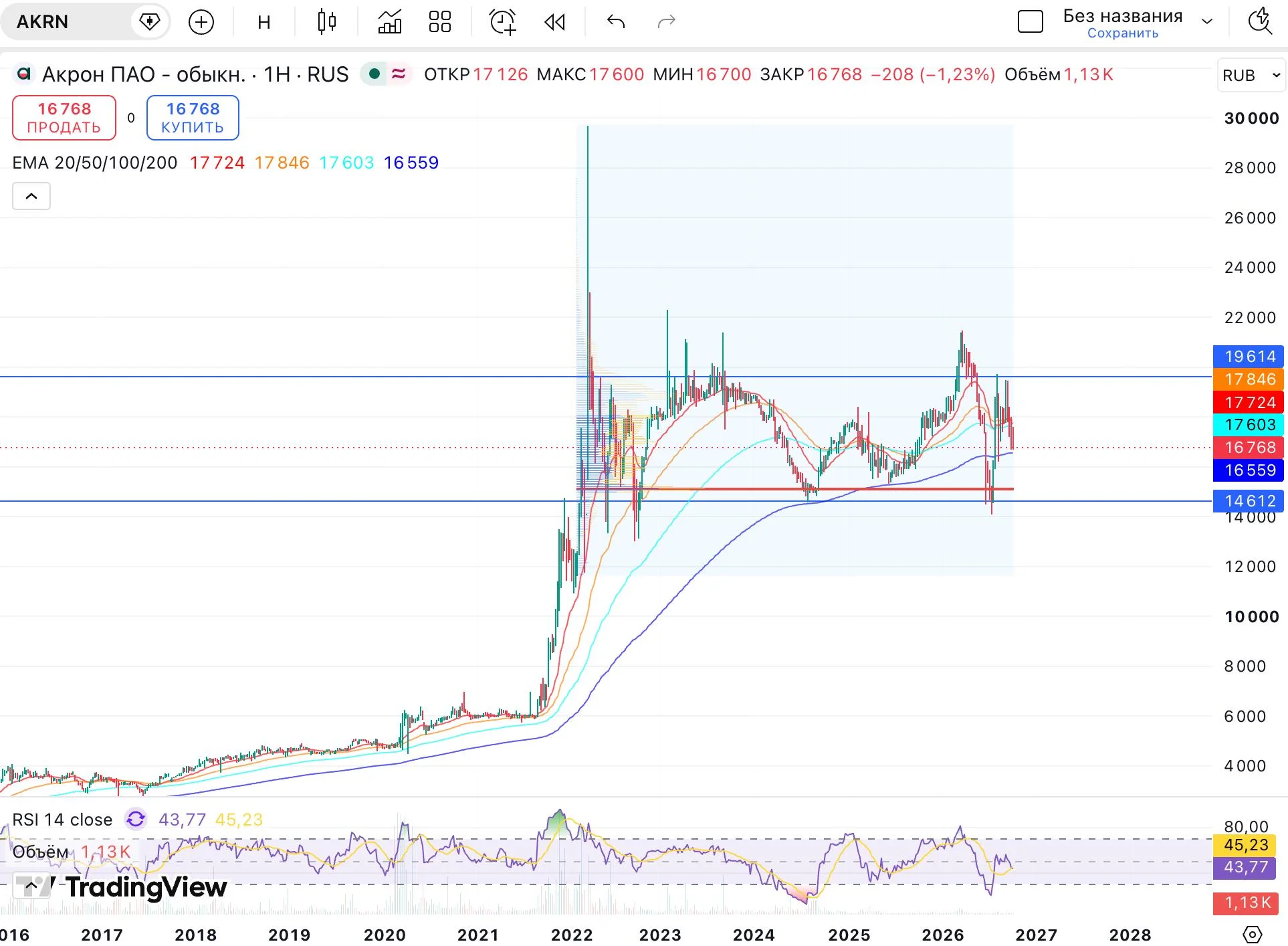This screenshot has width=1288, height=946.
Task: Click the pink approximate-data icon
Action: tap(399, 74)
